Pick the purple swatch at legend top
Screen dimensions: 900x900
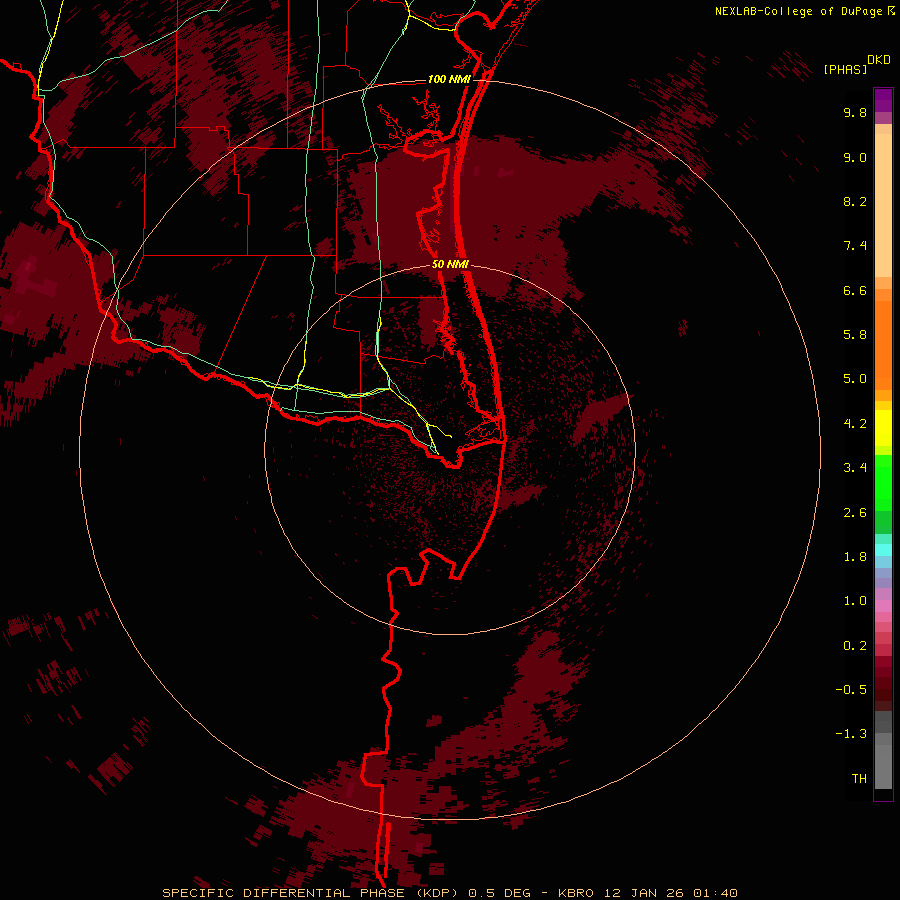click(883, 100)
